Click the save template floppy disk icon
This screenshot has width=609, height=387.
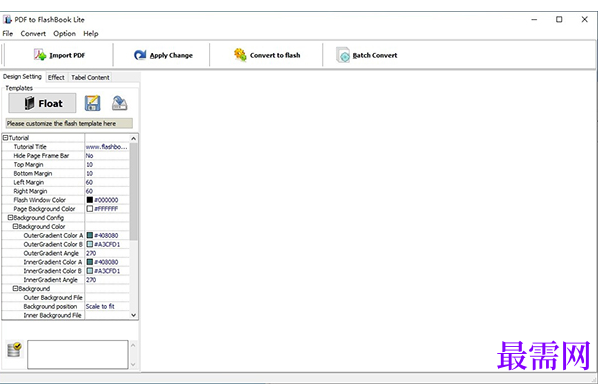[92, 103]
